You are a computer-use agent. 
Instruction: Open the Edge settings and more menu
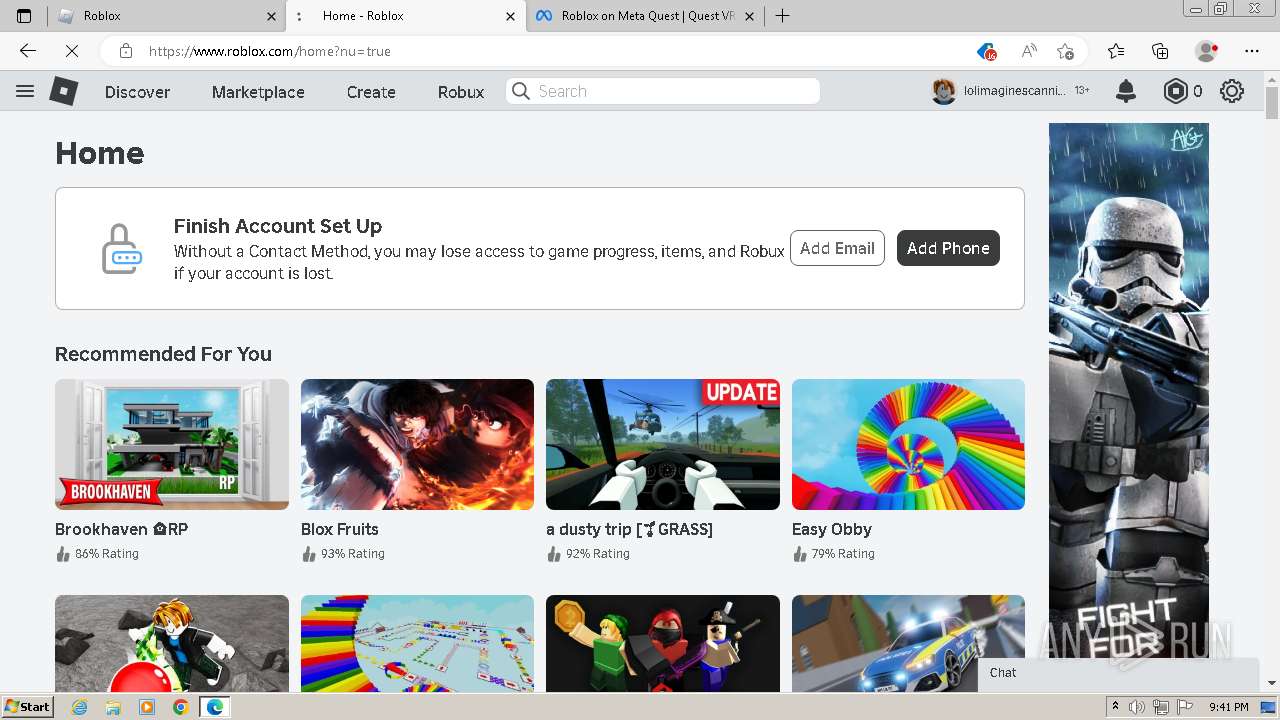pyautogui.click(x=1252, y=51)
